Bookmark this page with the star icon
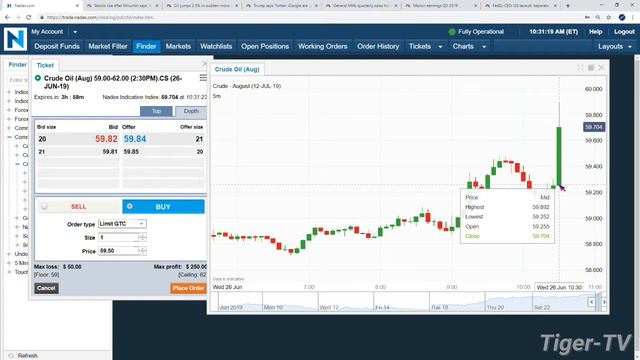The height and width of the screenshot is (360, 640). click(609, 17)
